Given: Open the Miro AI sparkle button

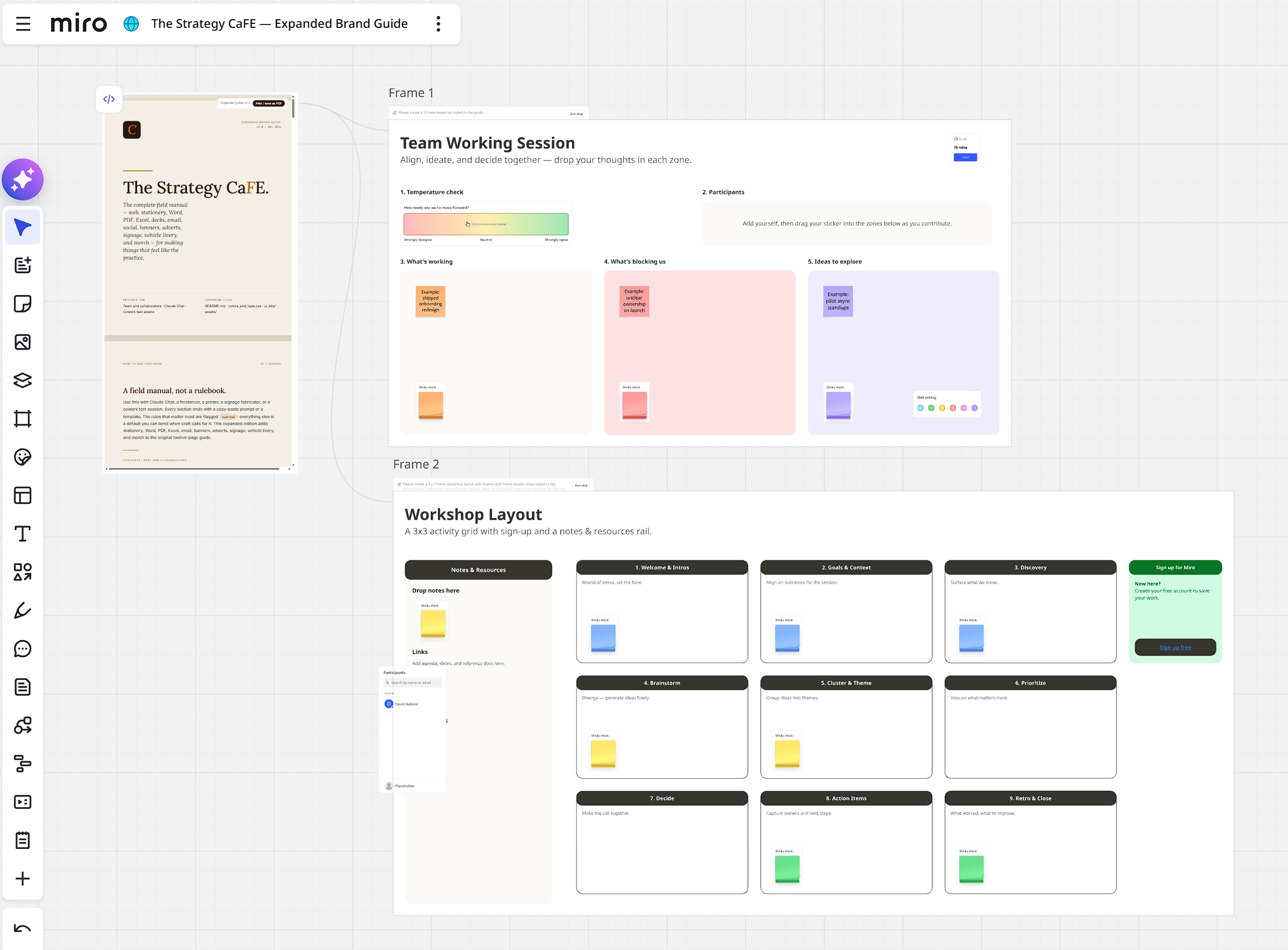Looking at the screenshot, I should tap(23, 179).
